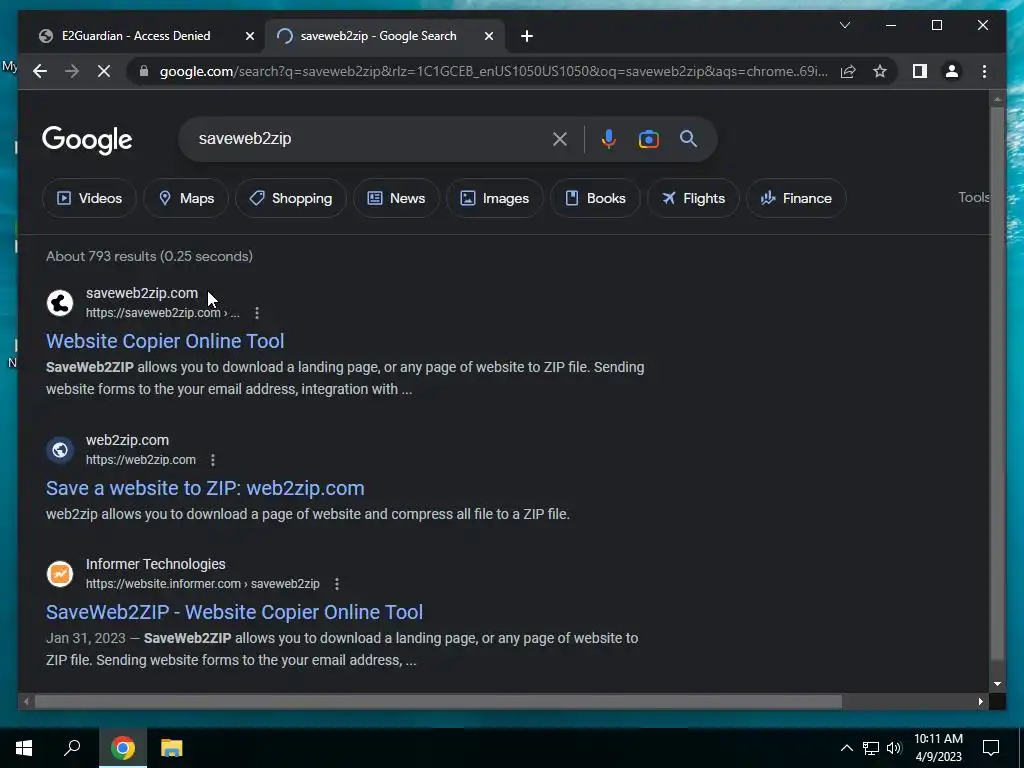This screenshot has height=768, width=1024.
Task: Click the vertical page scrollbar
Action: [997, 382]
